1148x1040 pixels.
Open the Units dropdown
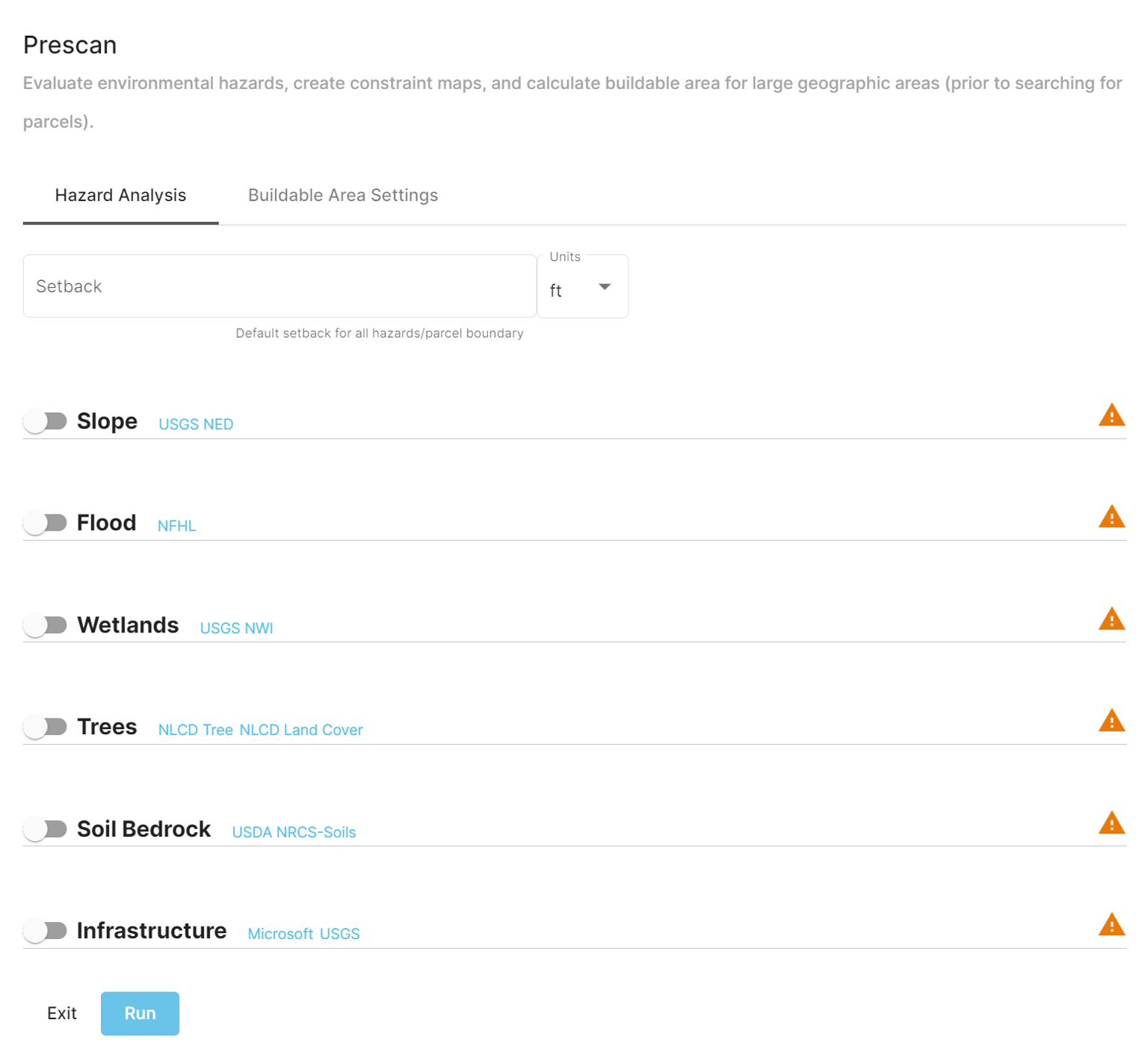pyautogui.click(x=582, y=289)
